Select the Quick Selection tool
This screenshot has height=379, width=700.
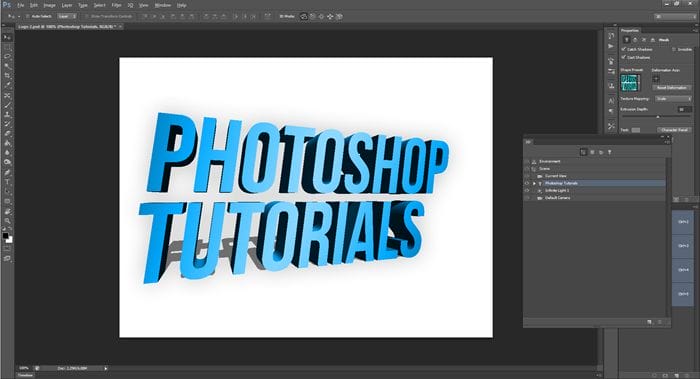pos(7,66)
